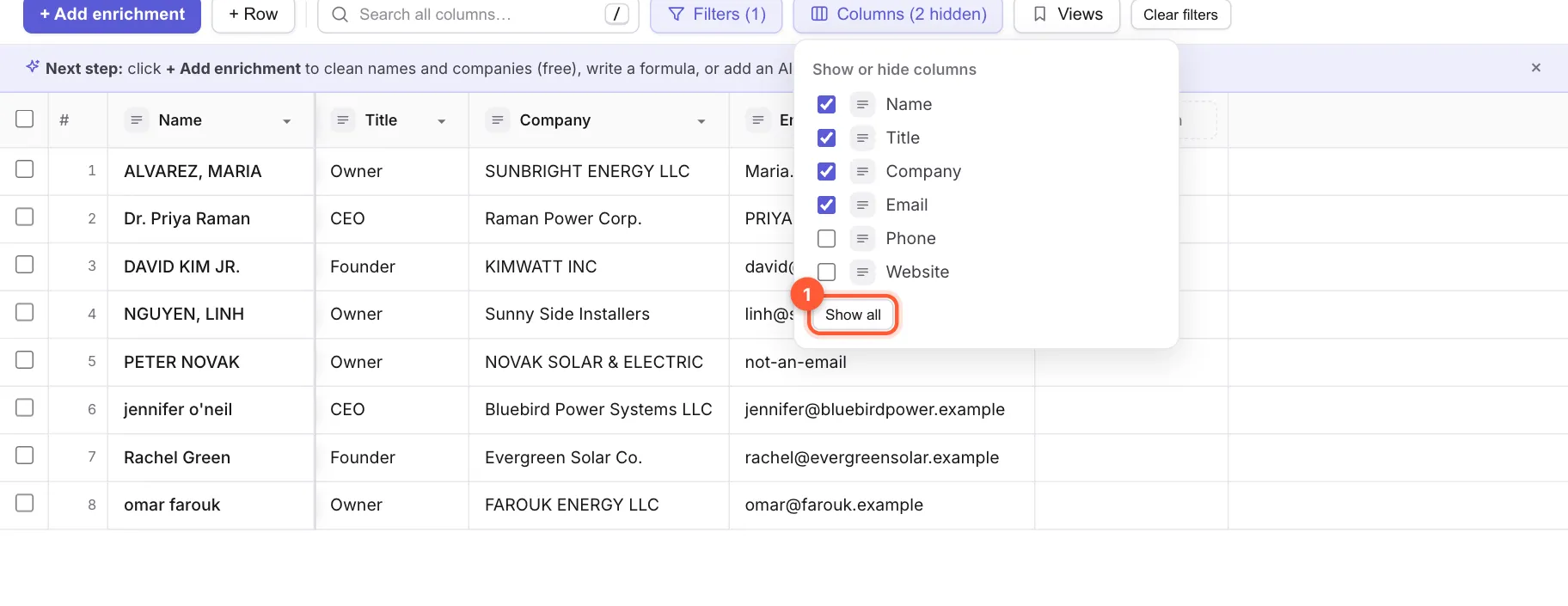
Task: Select the row checkbox for Rachel Green
Action: [x=25, y=456]
